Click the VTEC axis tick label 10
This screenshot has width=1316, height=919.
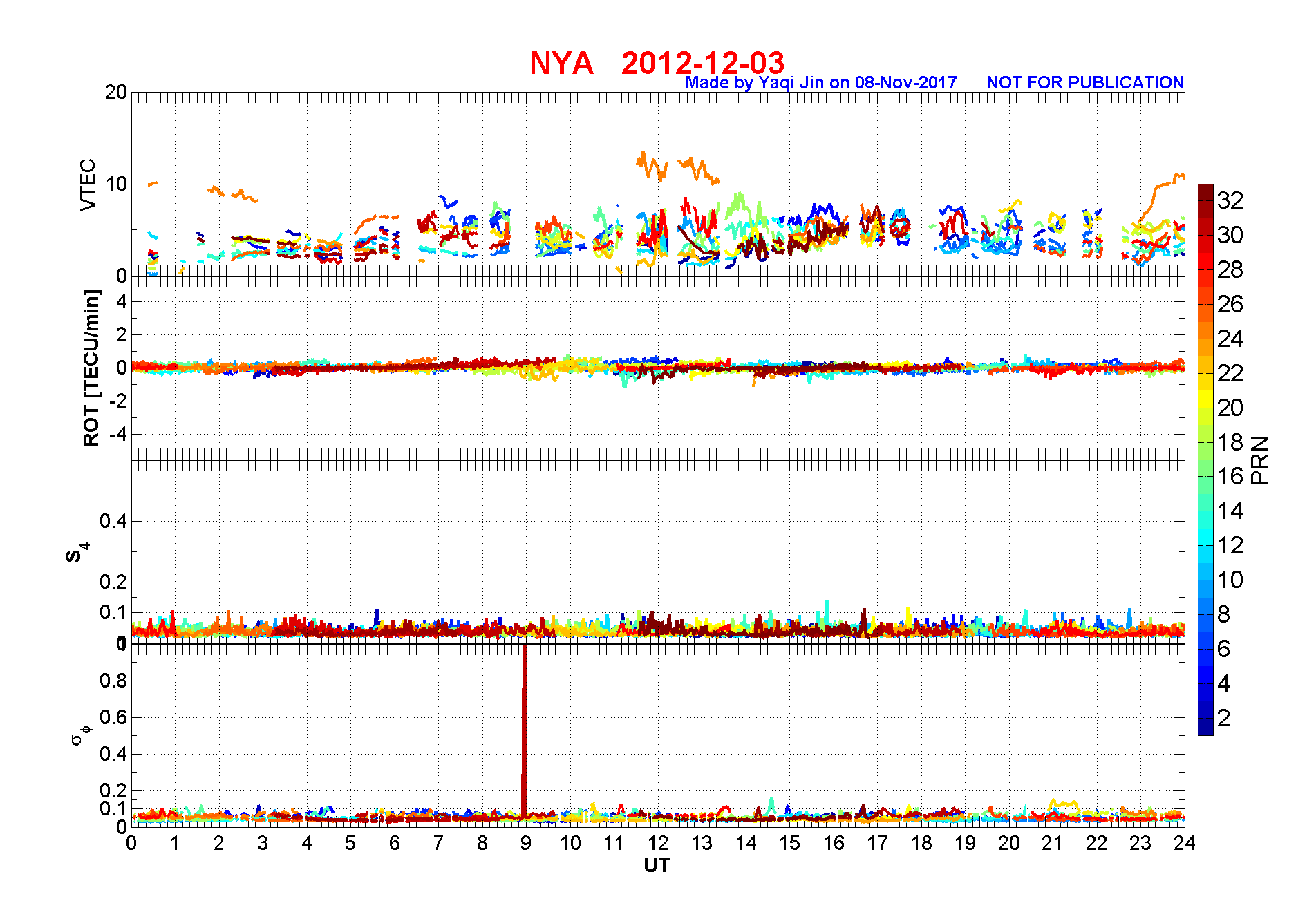[116, 184]
